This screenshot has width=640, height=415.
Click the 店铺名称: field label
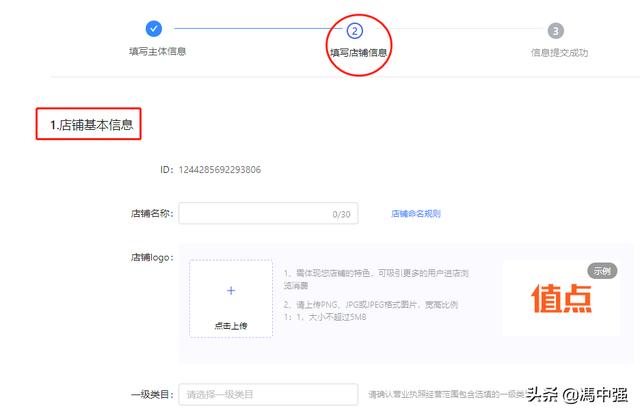click(152, 213)
